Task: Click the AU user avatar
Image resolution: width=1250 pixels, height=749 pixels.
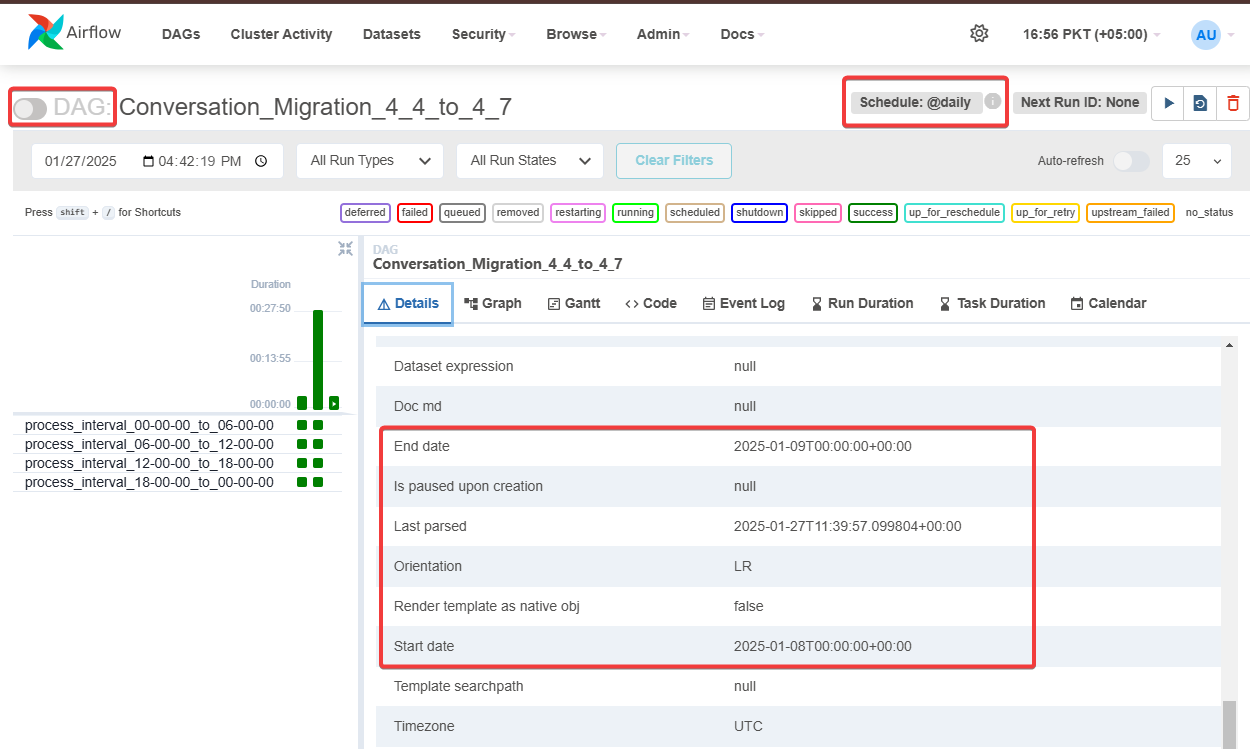Action: [1206, 35]
